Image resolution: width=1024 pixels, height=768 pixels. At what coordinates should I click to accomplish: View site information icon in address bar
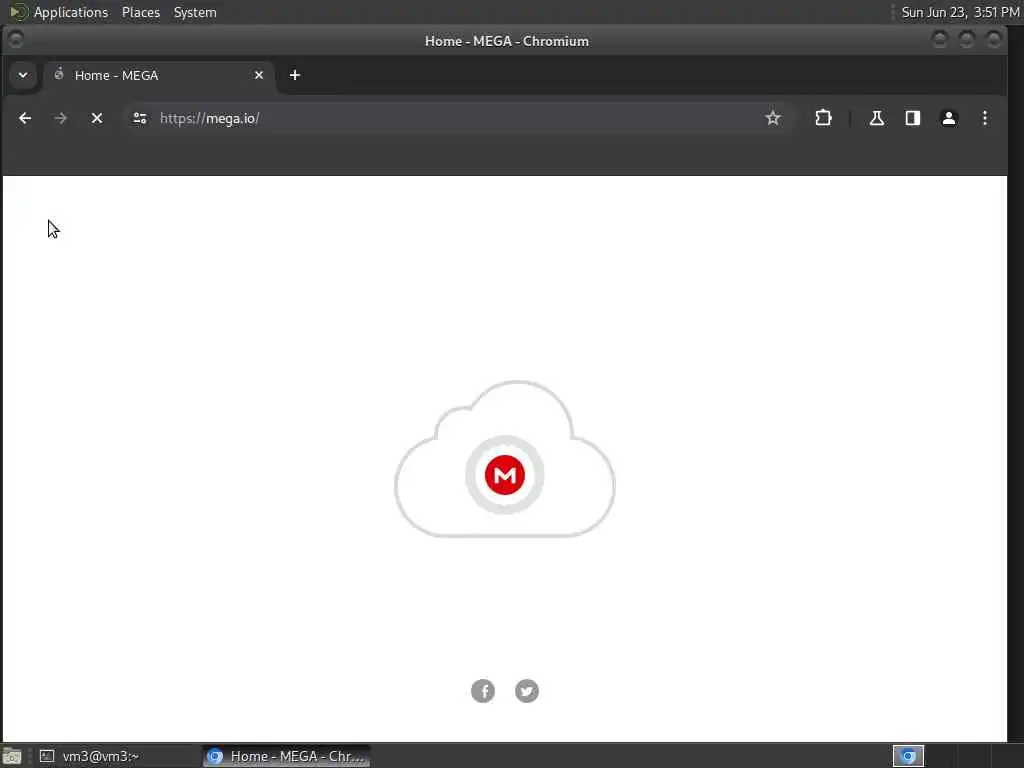[140, 118]
